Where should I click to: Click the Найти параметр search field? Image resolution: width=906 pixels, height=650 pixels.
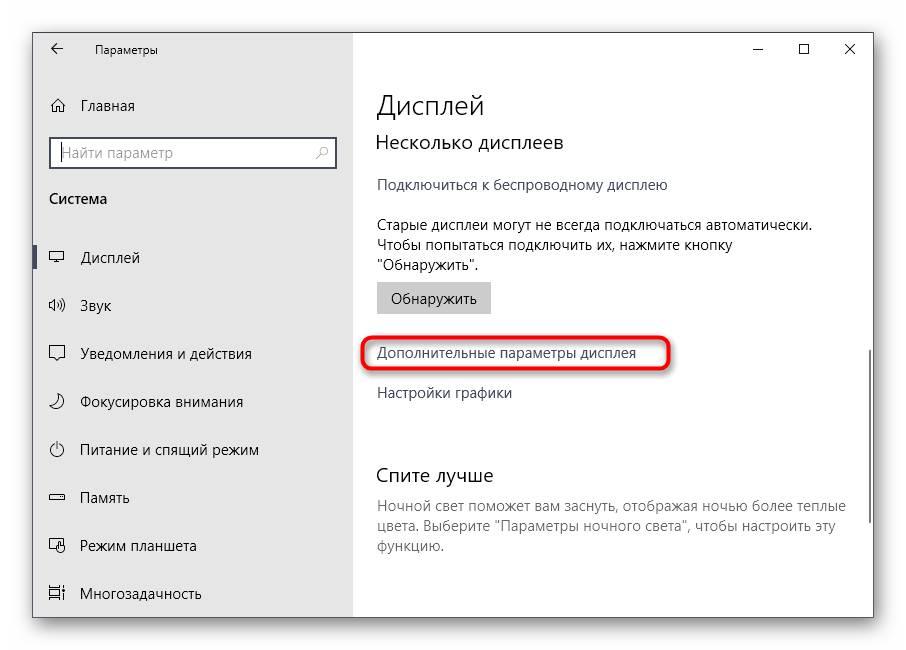click(x=185, y=153)
